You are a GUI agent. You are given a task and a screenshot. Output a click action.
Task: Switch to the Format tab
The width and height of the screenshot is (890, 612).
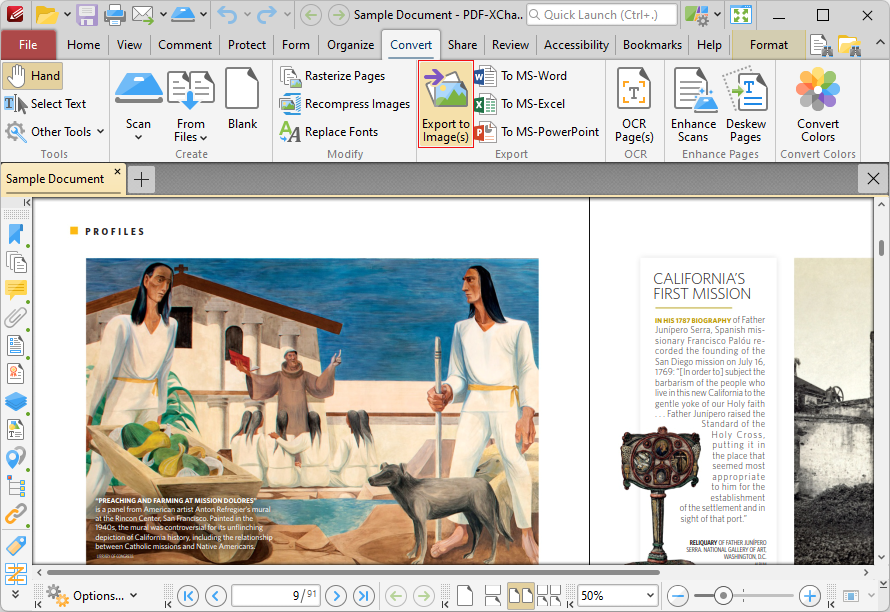click(x=769, y=45)
